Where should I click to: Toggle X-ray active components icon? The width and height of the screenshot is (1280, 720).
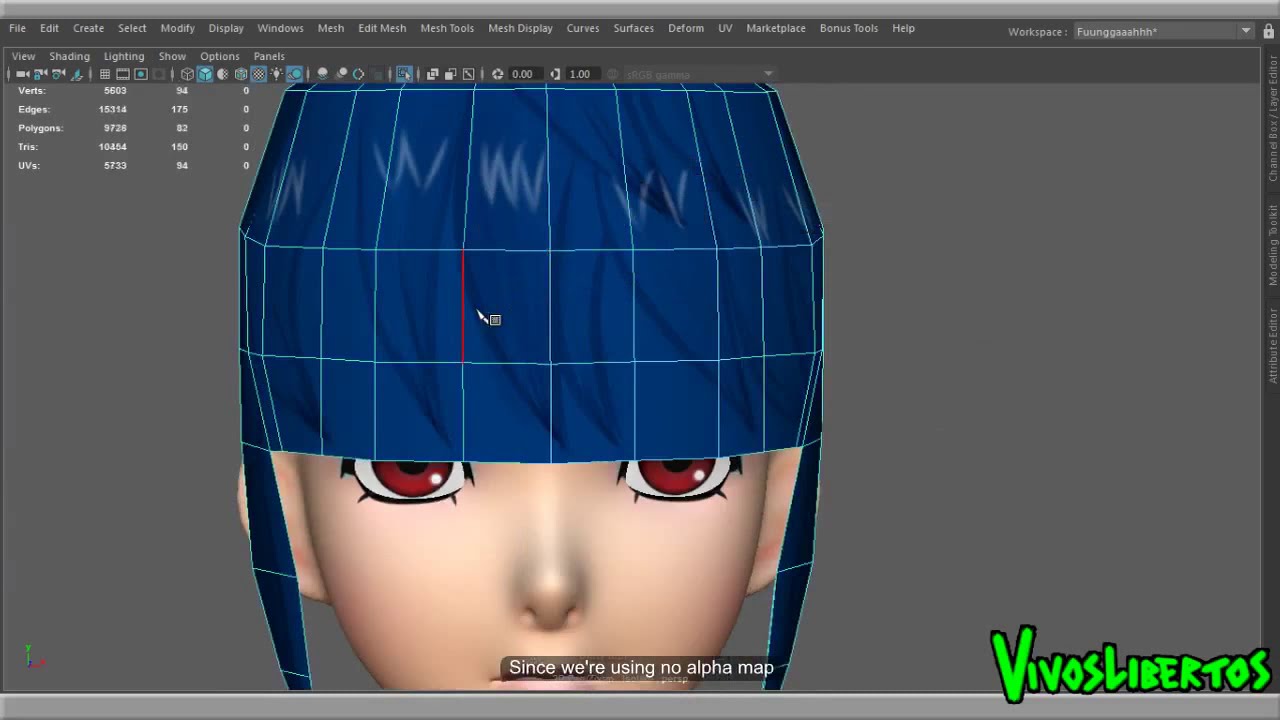450,74
